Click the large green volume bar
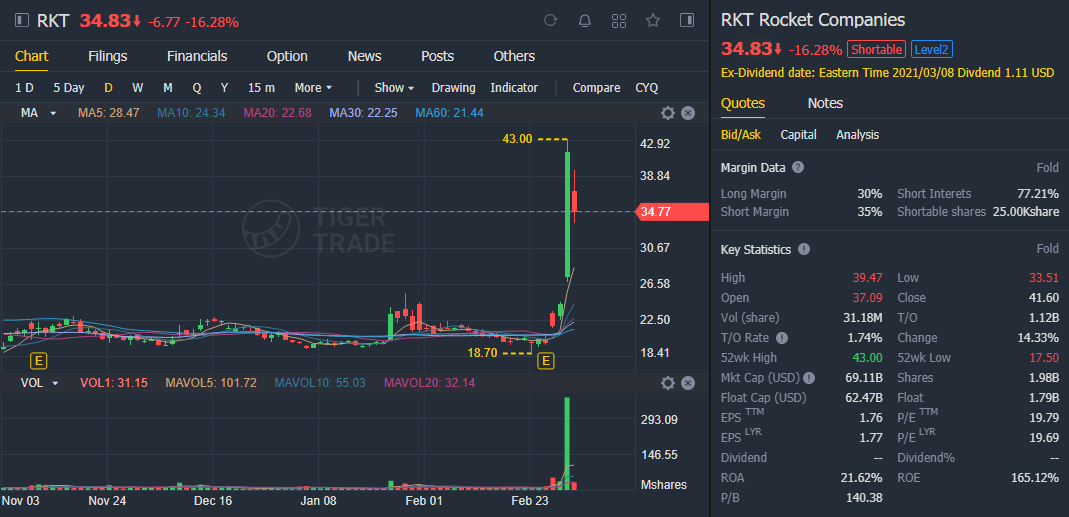The image size is (1069, 517). (566, 443)
